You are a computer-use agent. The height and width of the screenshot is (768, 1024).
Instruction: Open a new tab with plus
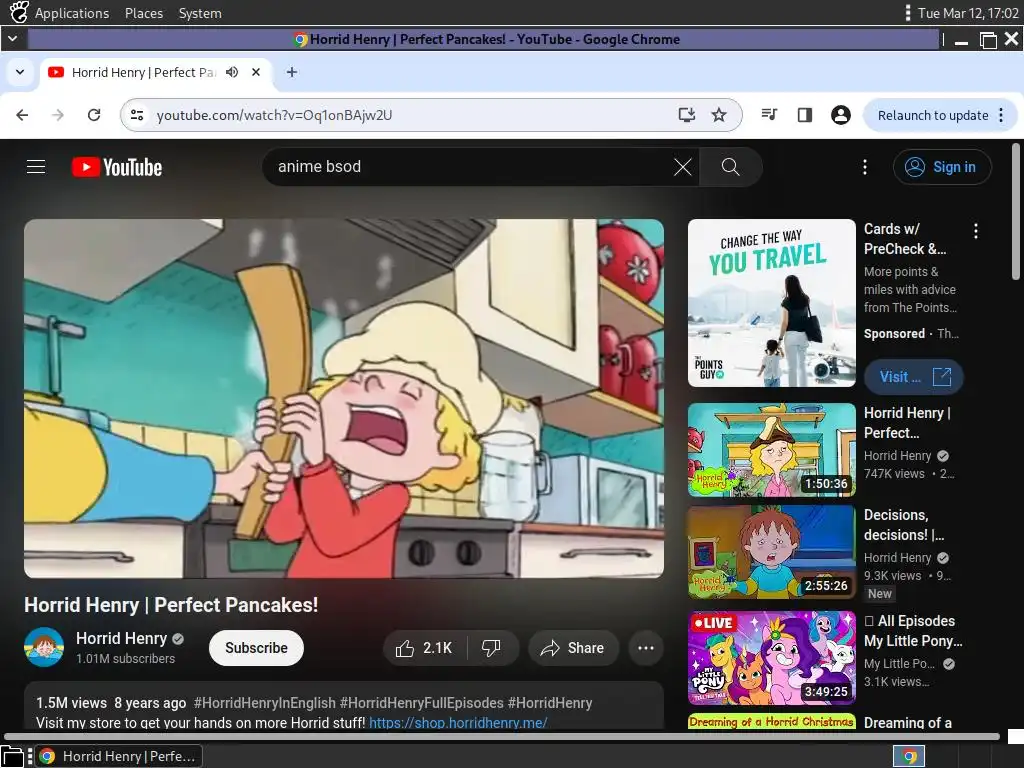pyautogui.click(x=292, y=72)
